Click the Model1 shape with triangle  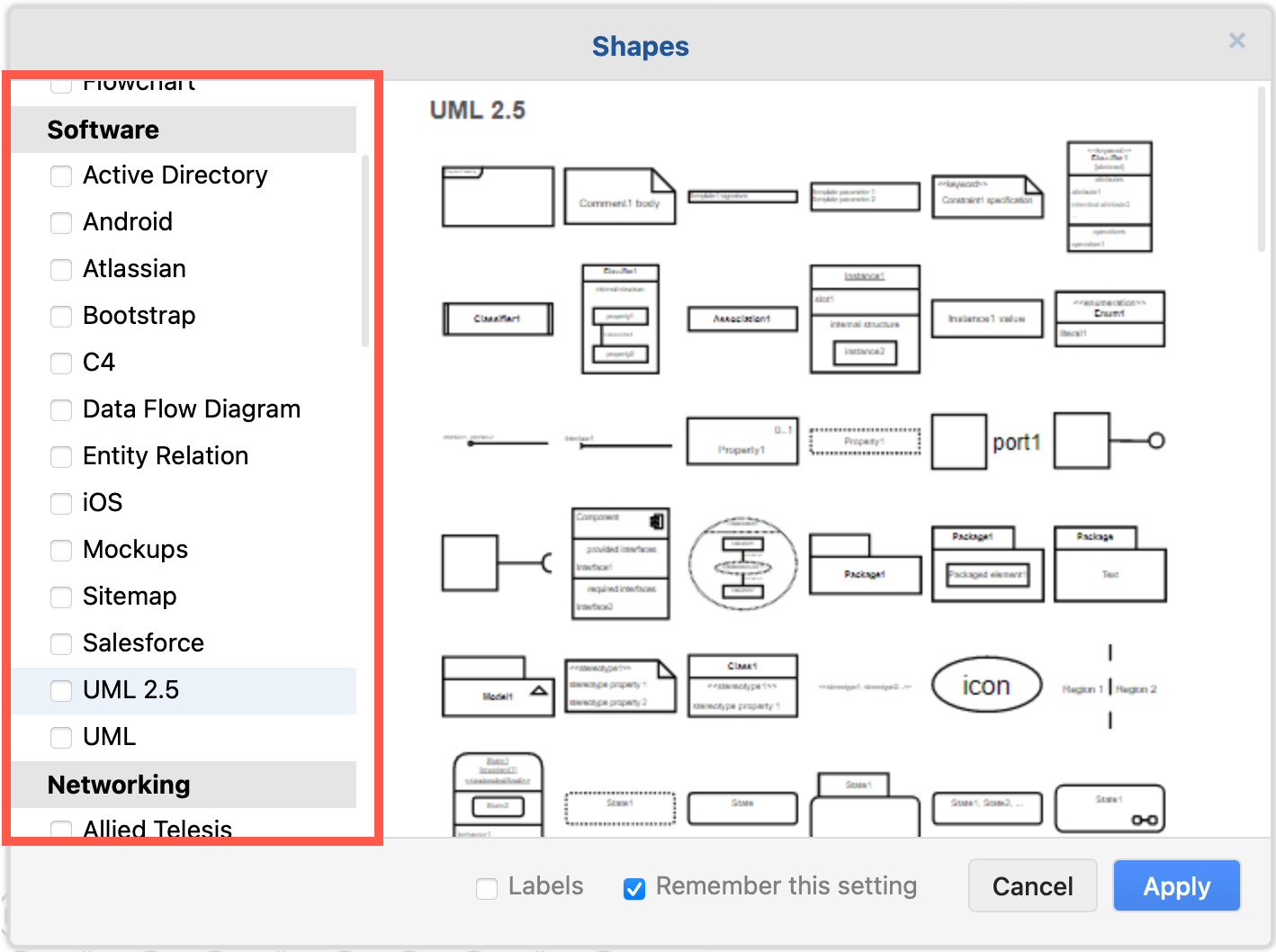[497, 687]
